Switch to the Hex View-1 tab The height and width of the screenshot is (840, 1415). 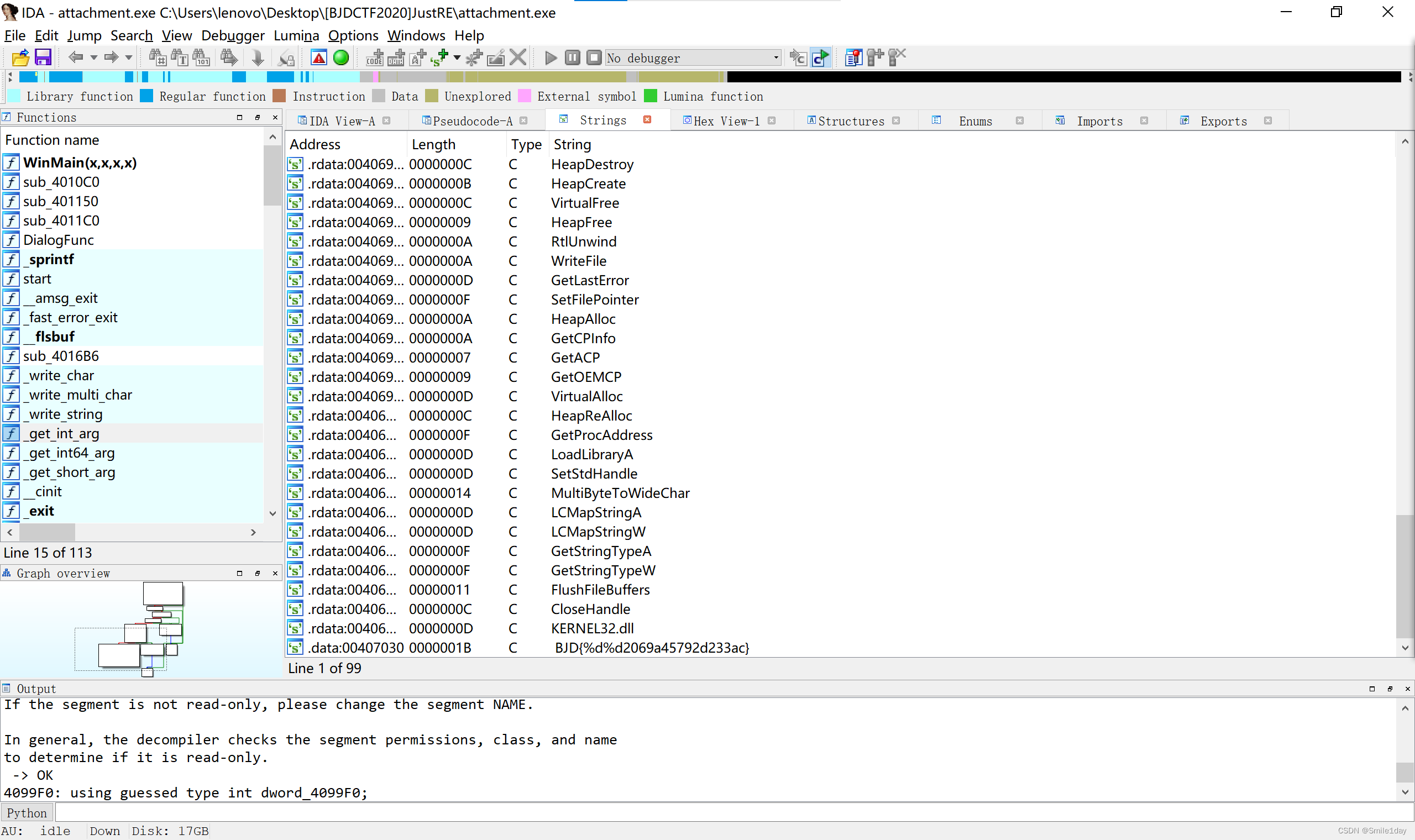[725, 120]
